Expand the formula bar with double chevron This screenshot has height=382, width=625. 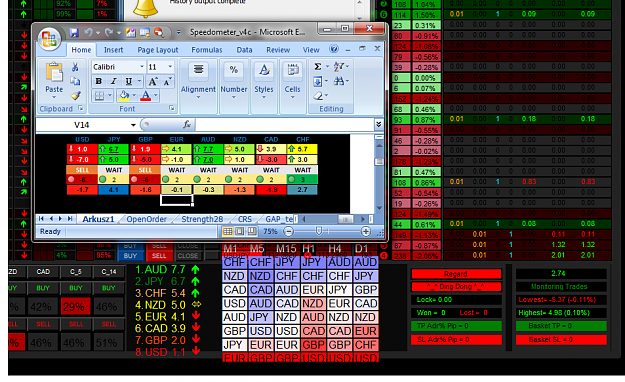(379, 124)
